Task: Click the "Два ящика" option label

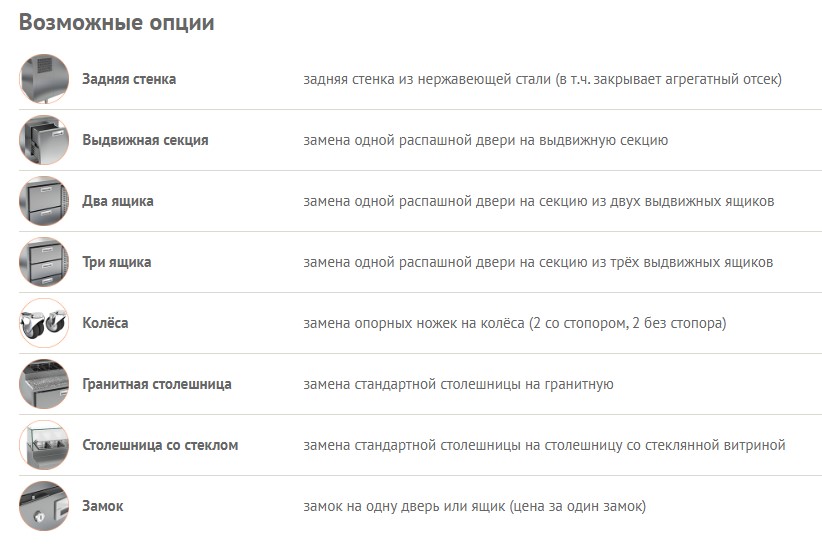Action: (x=118, y=201)
